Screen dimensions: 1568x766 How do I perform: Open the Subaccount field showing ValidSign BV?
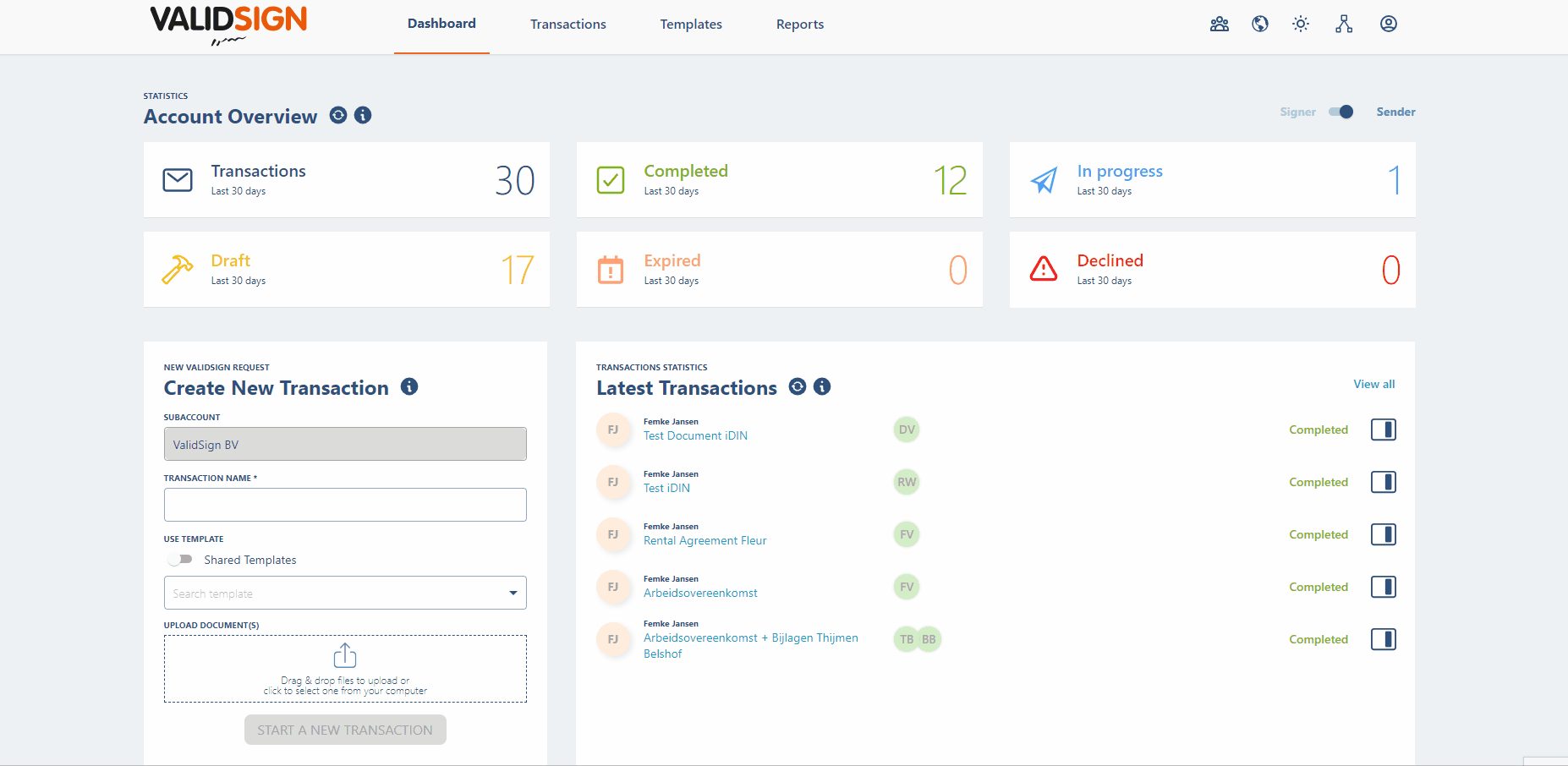[x=345, y=443]
